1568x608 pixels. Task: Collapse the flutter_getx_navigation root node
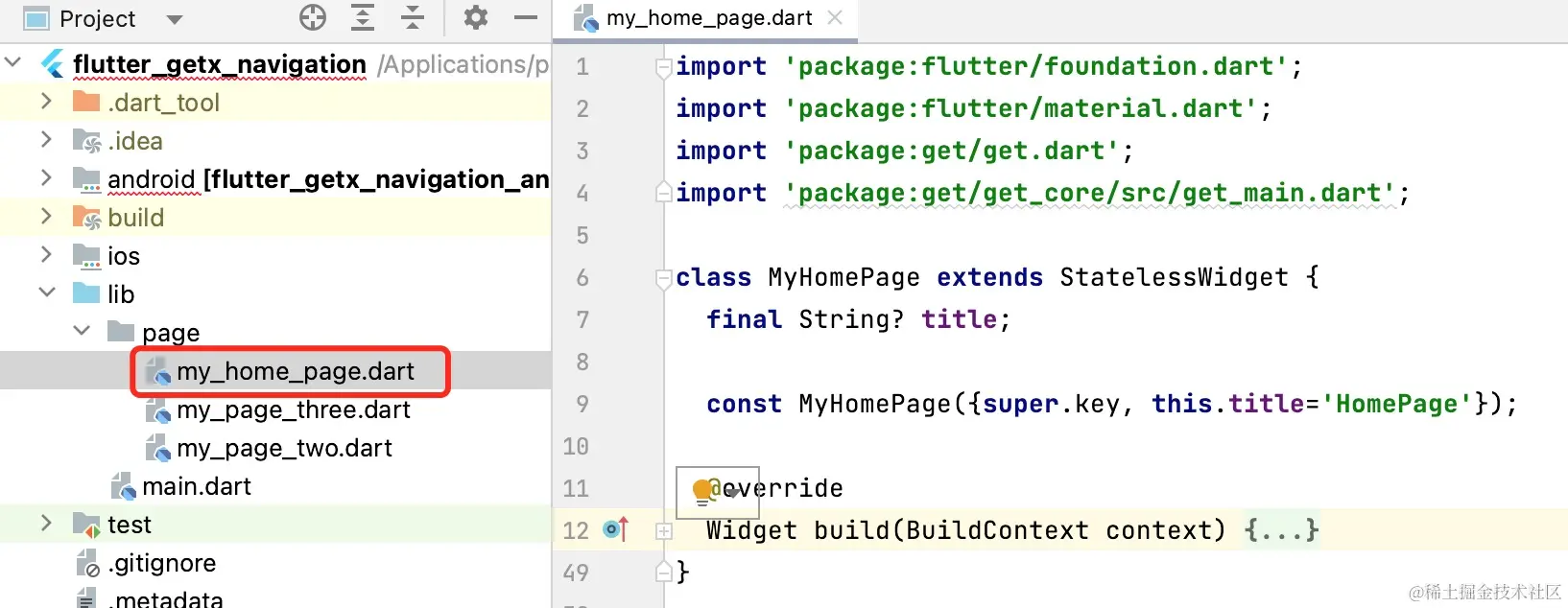[x=13, y=62]
